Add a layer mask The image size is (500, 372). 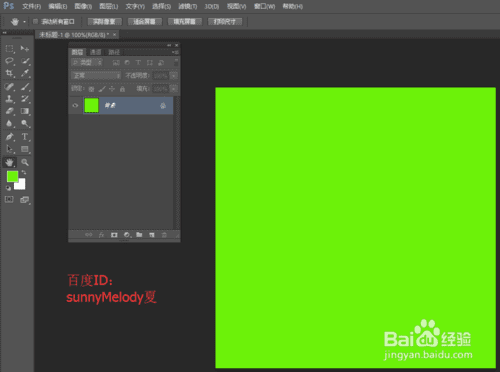tap(114, 235)
